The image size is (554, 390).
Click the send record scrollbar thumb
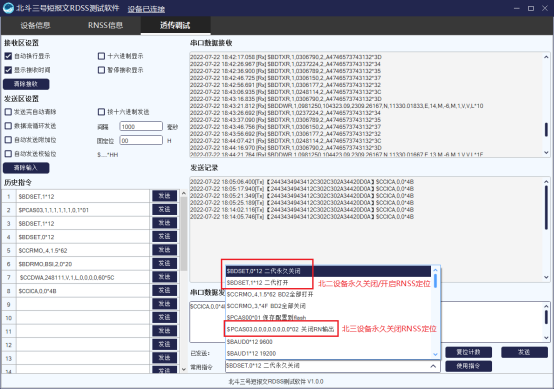coord(546,208)
